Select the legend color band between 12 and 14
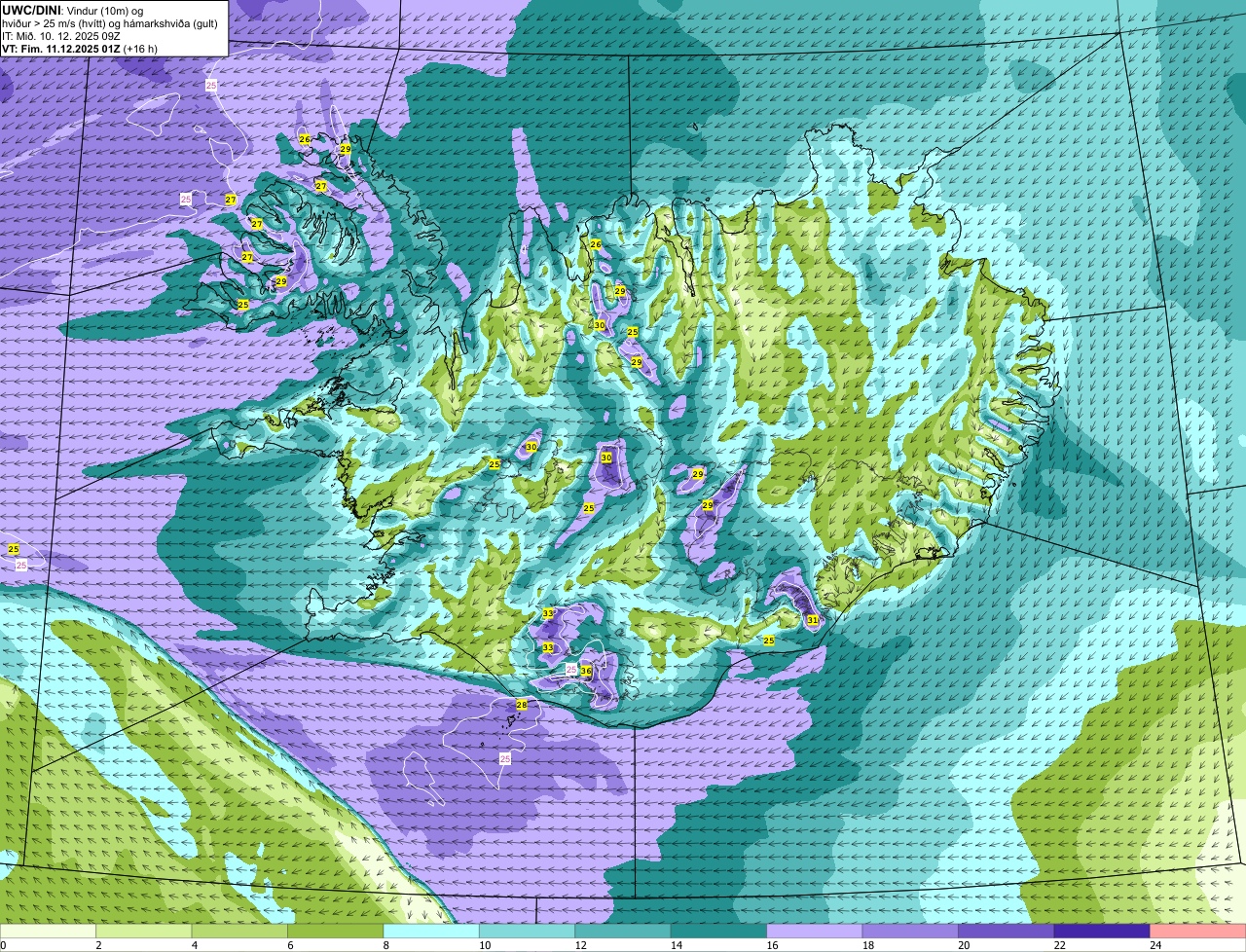This screenshot has width=1246, height=952. click(624, 931)
